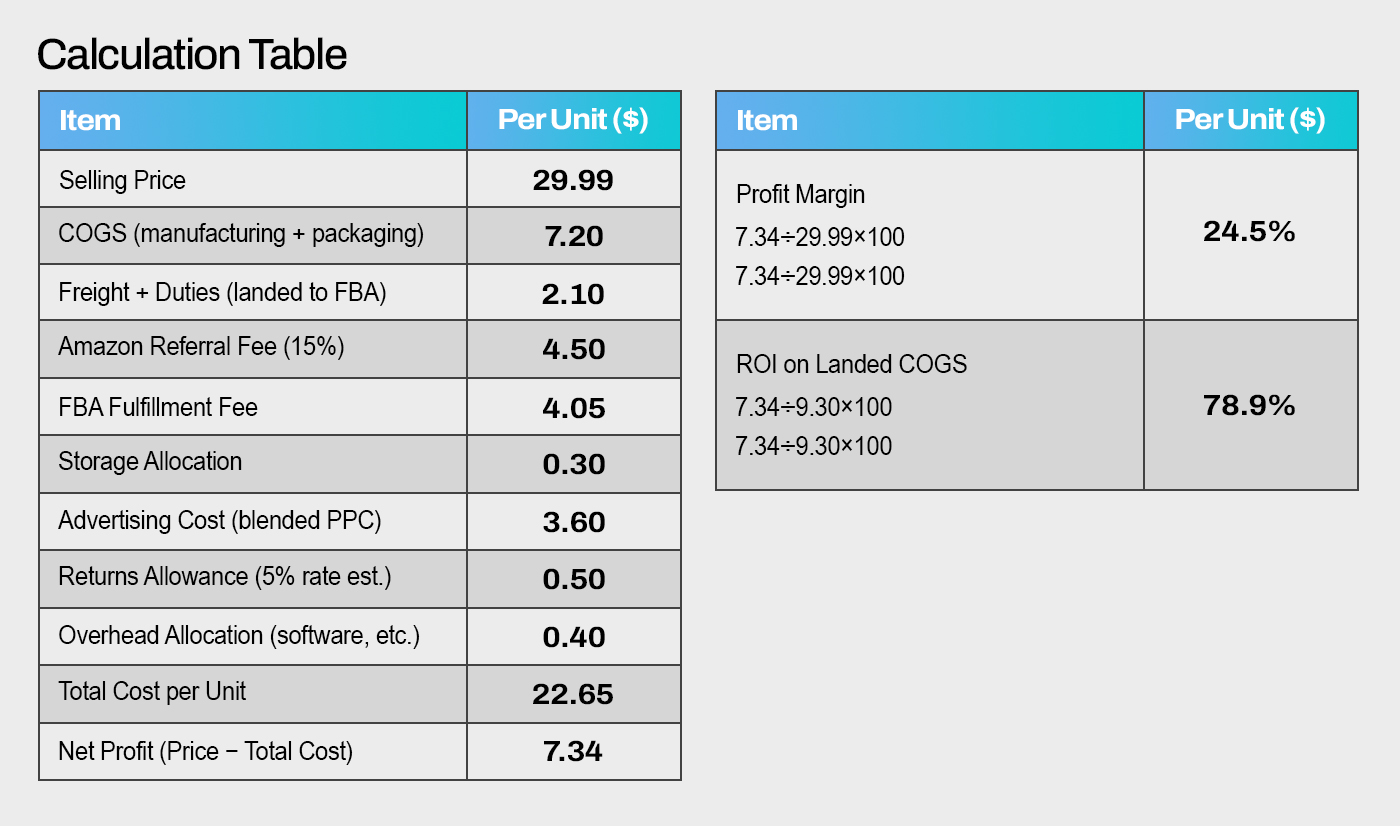Select the 24.5% profit margin value
Screen dimensions: 1400x826
(1249, 232)
